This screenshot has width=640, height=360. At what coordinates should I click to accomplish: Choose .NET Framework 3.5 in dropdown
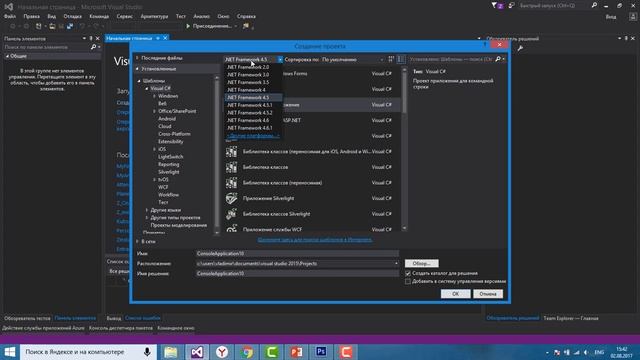[253, 82]
